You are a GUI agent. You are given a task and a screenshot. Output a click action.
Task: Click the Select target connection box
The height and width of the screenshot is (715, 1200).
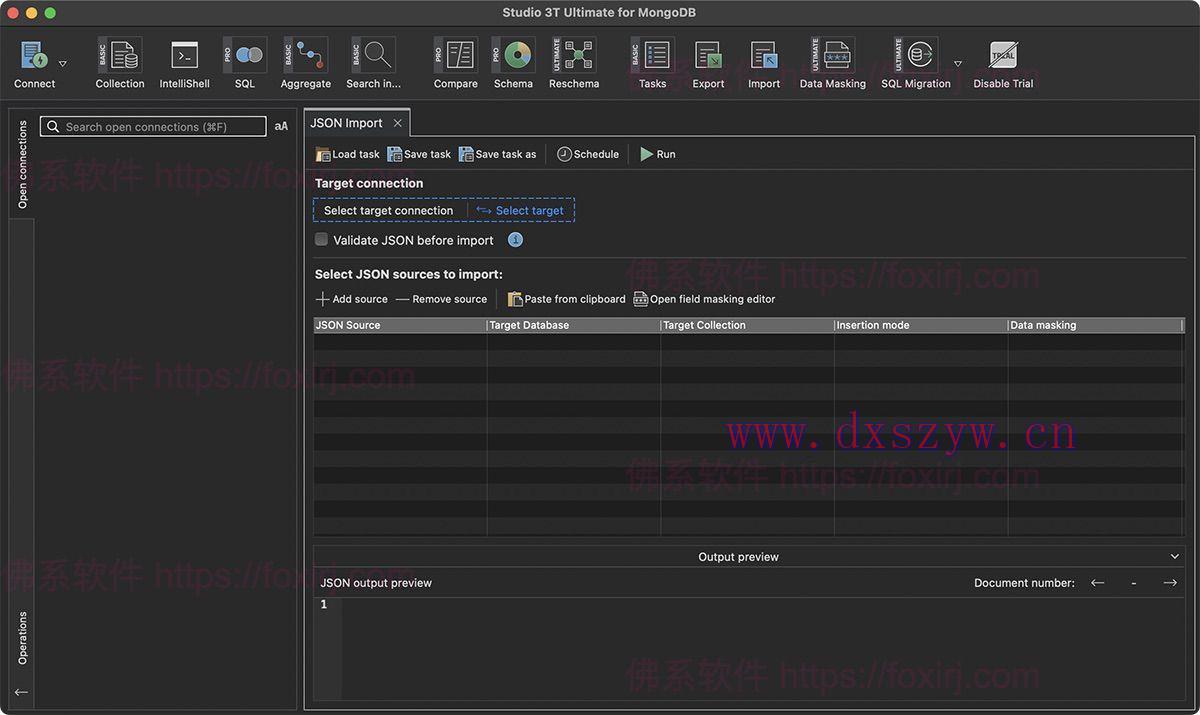[x=388, y=210]
